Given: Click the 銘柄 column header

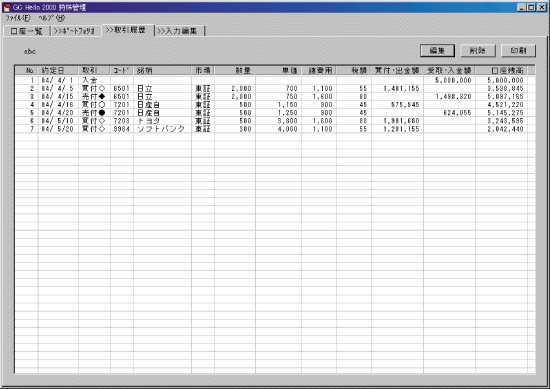Looking at the screenshot, I should point(162,71).
